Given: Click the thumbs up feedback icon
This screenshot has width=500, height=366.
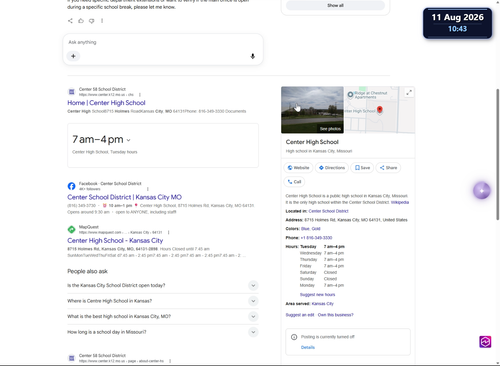Looking at the screenshot, I should point(81,21).
